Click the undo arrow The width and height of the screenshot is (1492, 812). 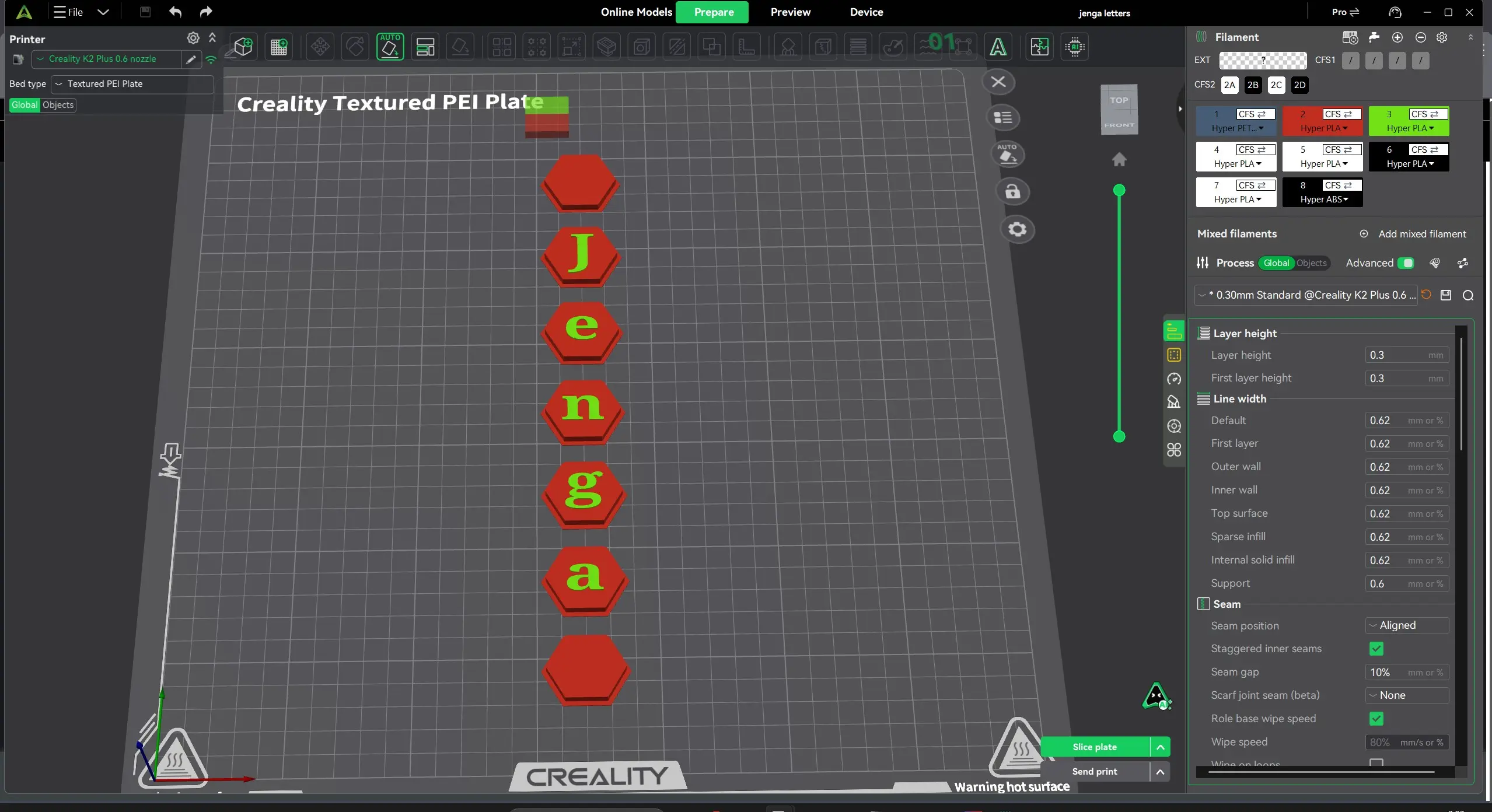click(x=175, y=12)
